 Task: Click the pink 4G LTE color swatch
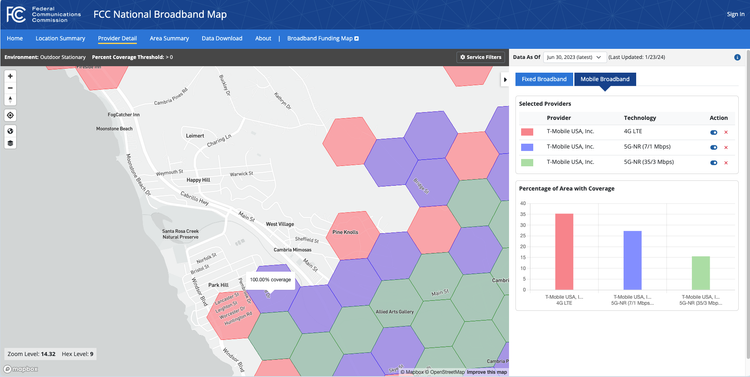coord(527,132)
